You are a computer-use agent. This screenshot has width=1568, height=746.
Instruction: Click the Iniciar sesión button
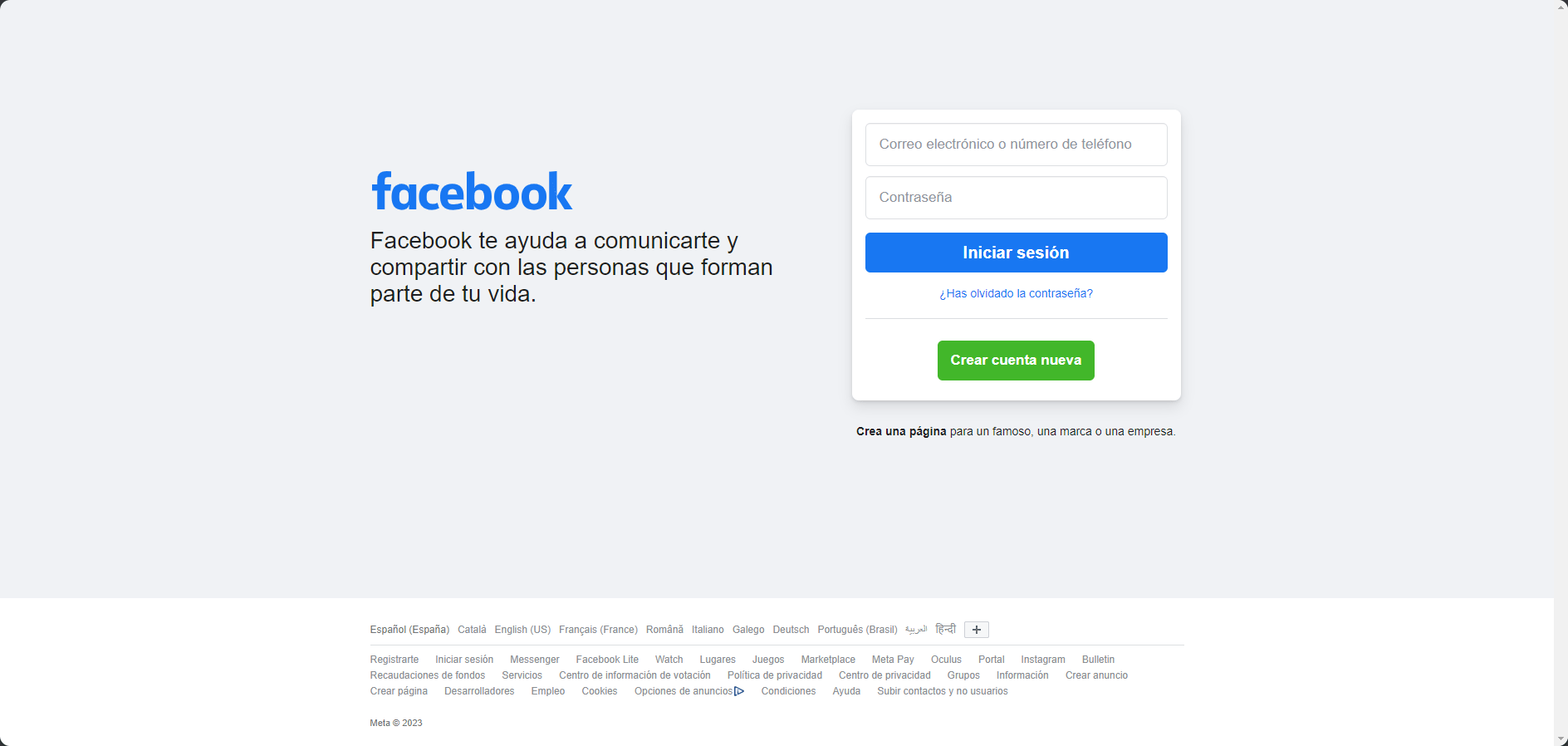tap(1016, 253)
